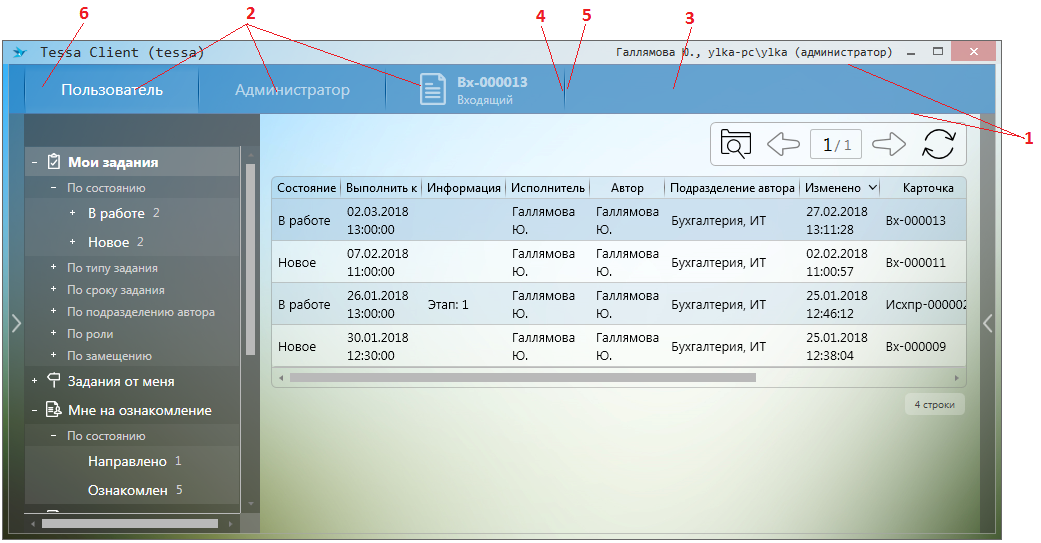Click the search folder icon in toolbar
Image resolution: width=1041 pixels, height=543 pixels.
click(735, 145)
